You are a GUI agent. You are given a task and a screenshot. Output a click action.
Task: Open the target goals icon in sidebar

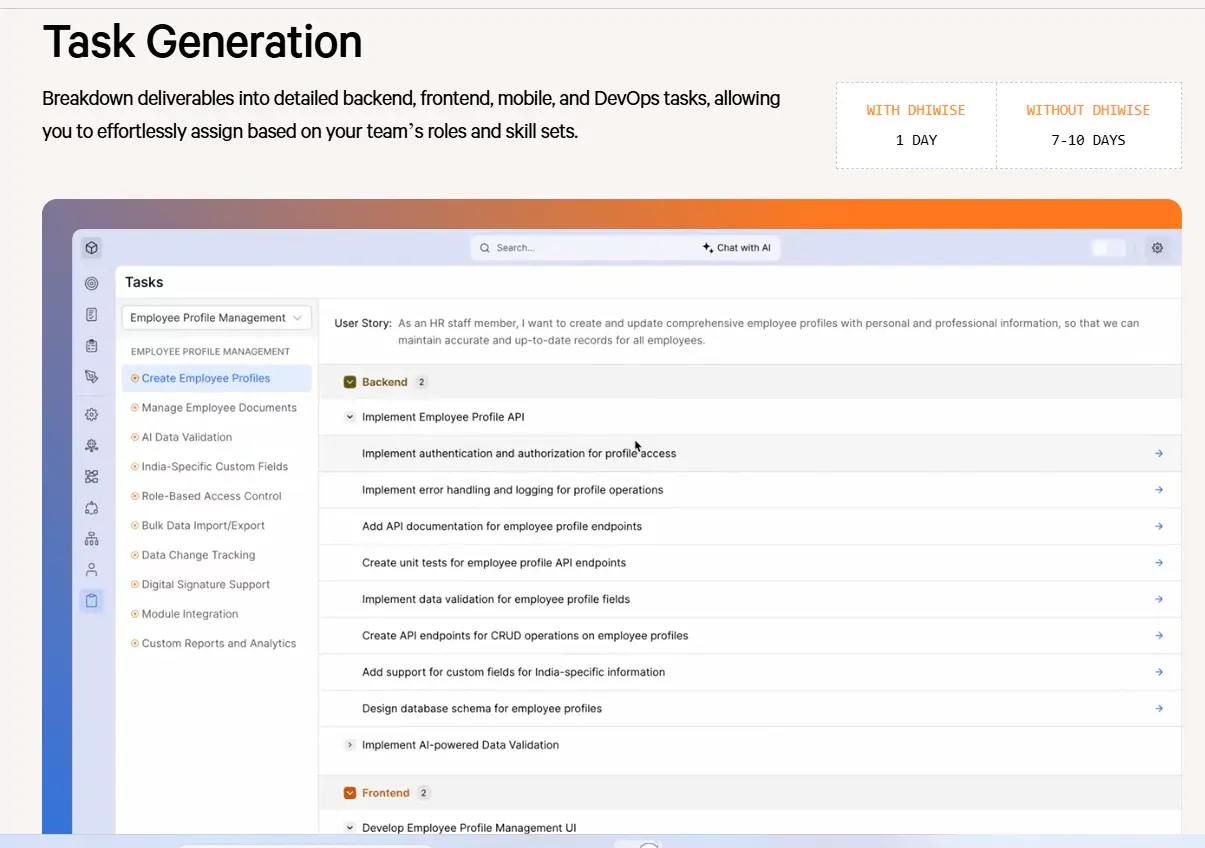point(91,284)
